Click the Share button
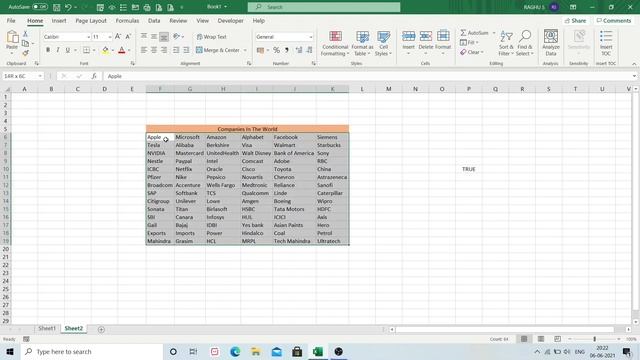 coord(575,20)
